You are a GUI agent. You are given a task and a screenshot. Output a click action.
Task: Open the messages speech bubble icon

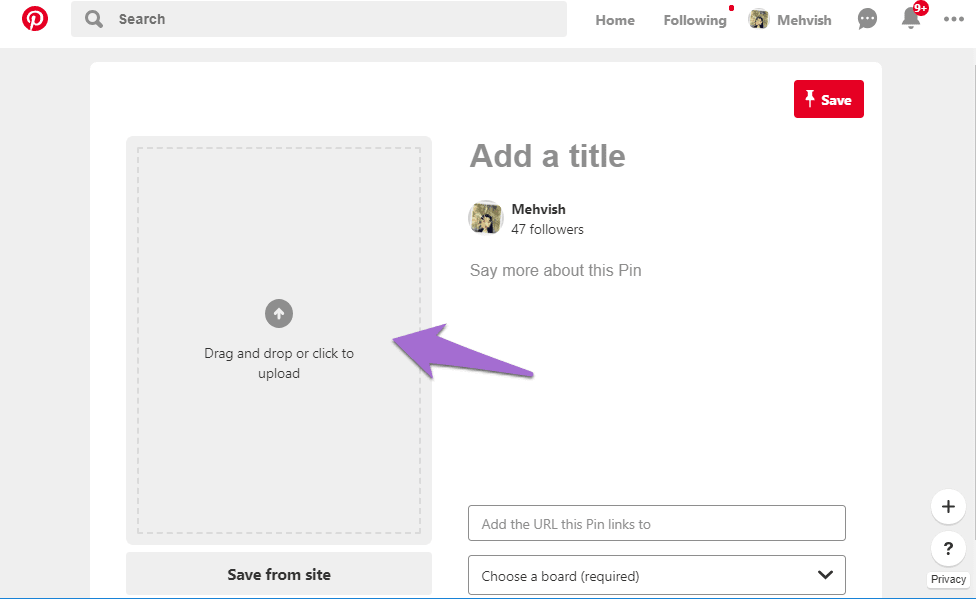pos(867,19)
